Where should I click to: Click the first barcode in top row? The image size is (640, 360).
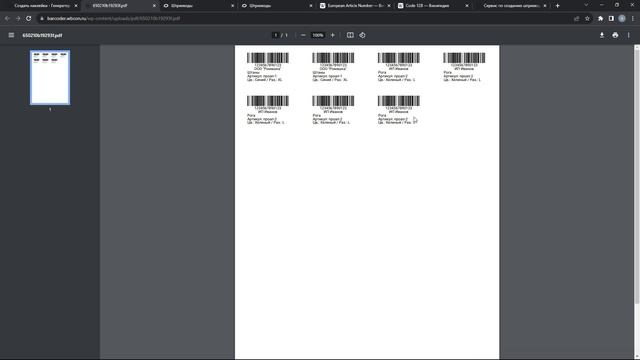[x=268, y=58]
